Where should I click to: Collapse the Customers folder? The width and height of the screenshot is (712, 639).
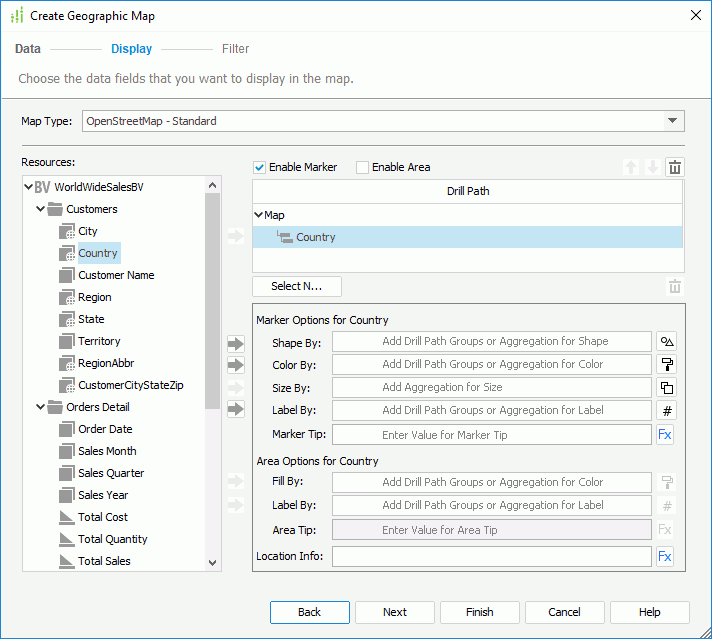pos(40,209)
